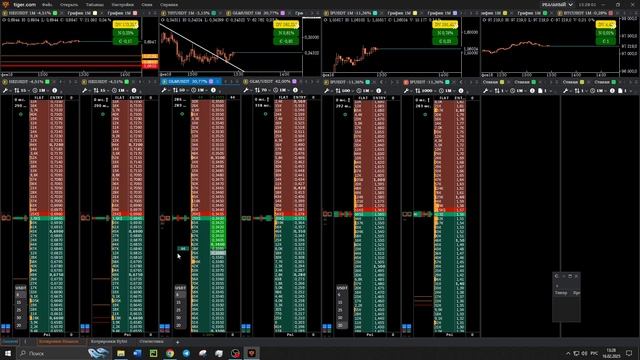The width and height of the screenshot is (640, 360).
Task: Click green link color swatch on HBUSDT 1M tab
Action: (x=55, y=13)
